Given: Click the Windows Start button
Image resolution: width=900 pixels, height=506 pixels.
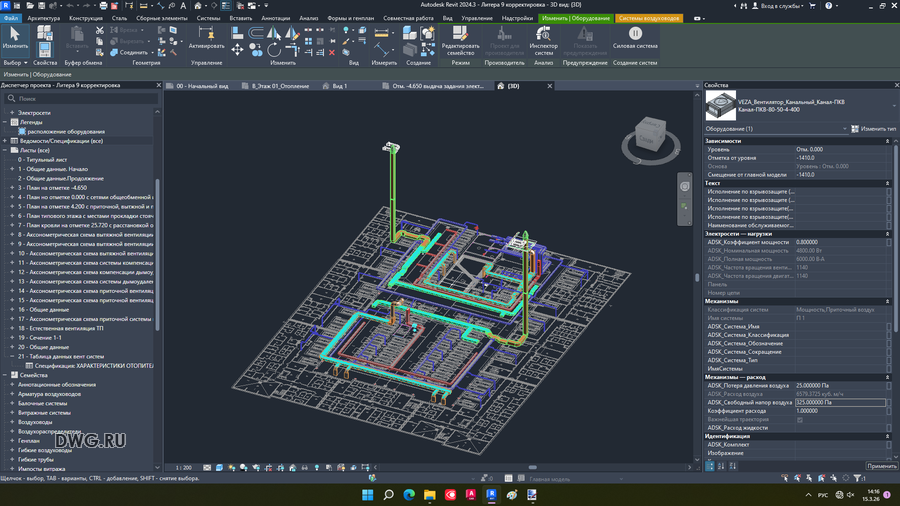Looking at the screenshot, I should pyautogui.click(x=366, y=495).
